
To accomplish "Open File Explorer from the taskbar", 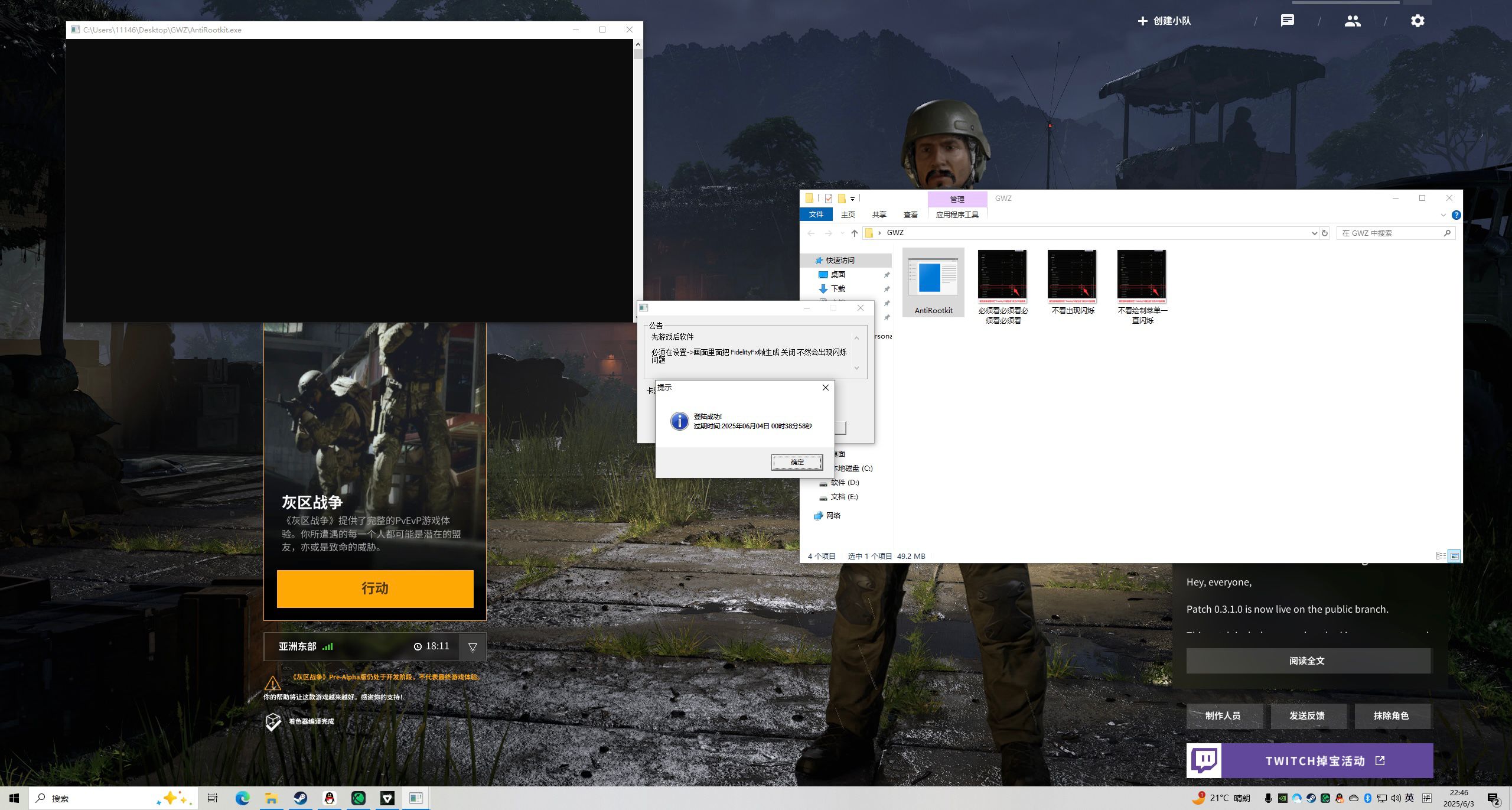I will coord(271,798).
